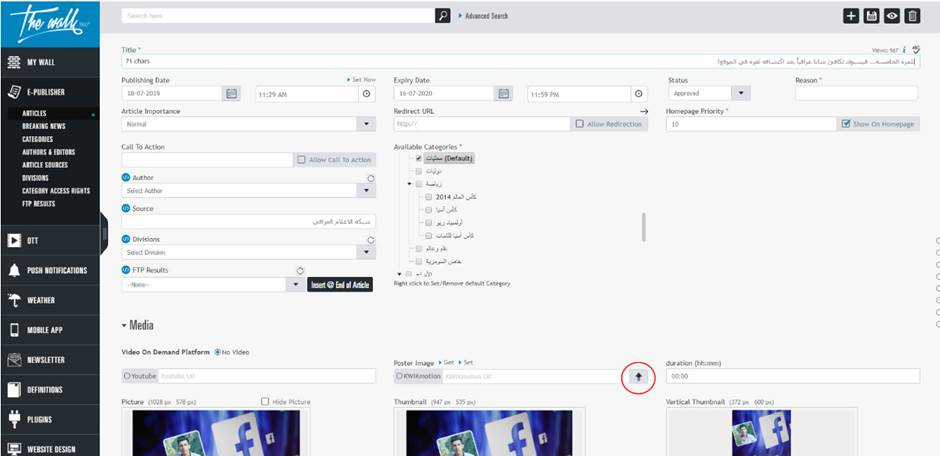Viewport: 940px width, 456px height.
Task: Open My Wall from the sidebar
Action: [50, 62]
